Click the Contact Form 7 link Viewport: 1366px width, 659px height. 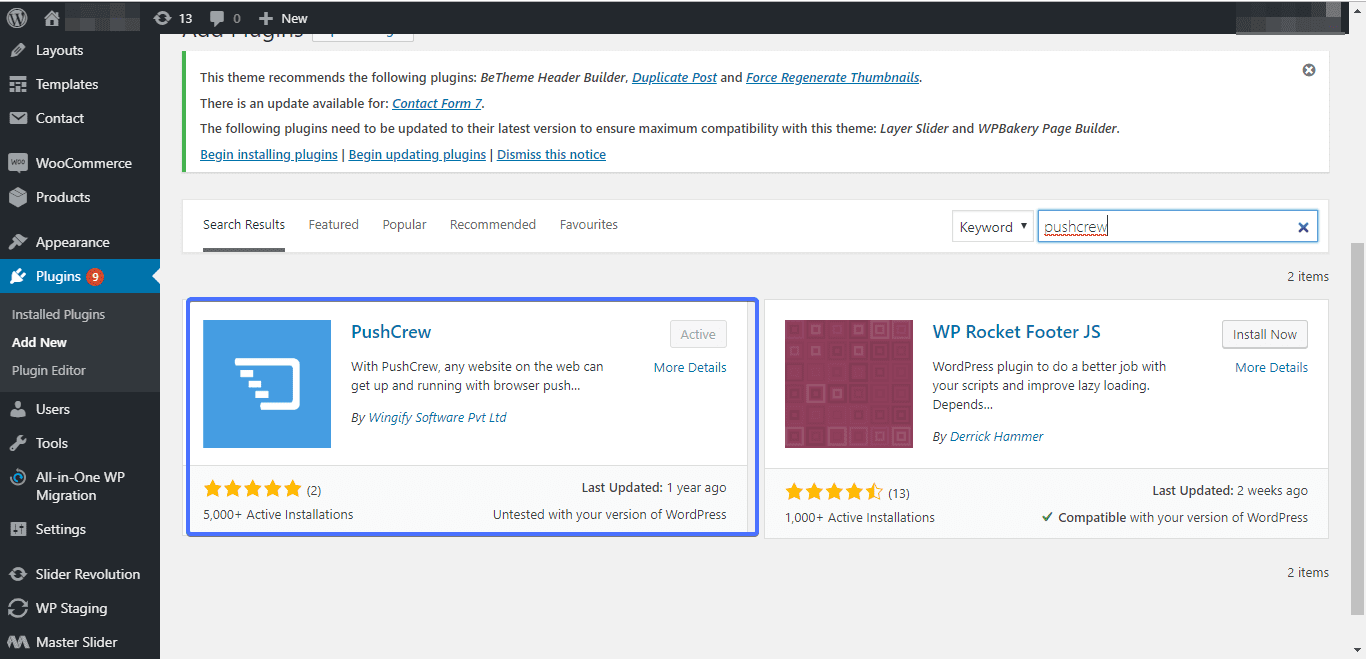point(438,103)
